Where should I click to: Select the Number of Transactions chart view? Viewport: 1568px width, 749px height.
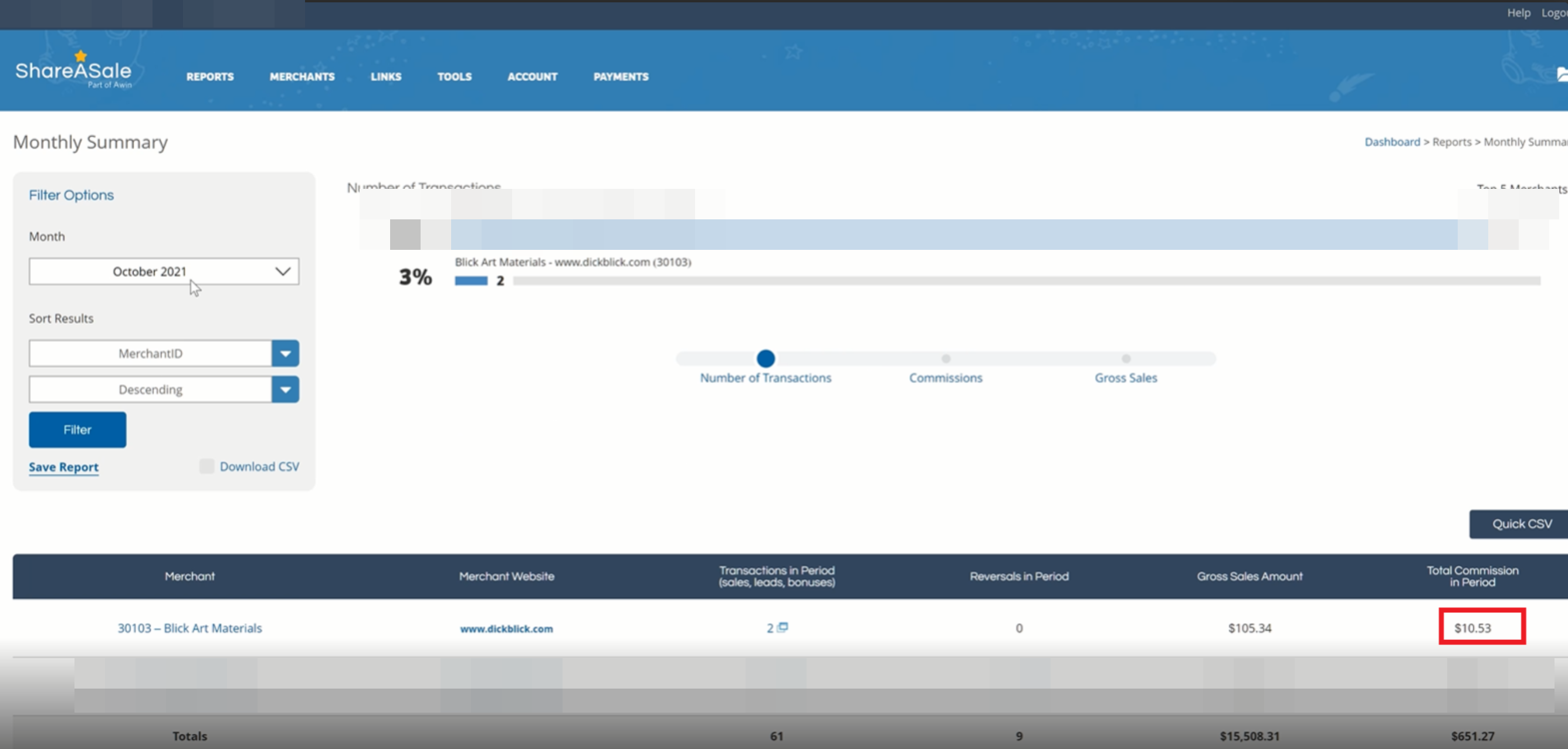pyautogui.click(x=765, y=359)
